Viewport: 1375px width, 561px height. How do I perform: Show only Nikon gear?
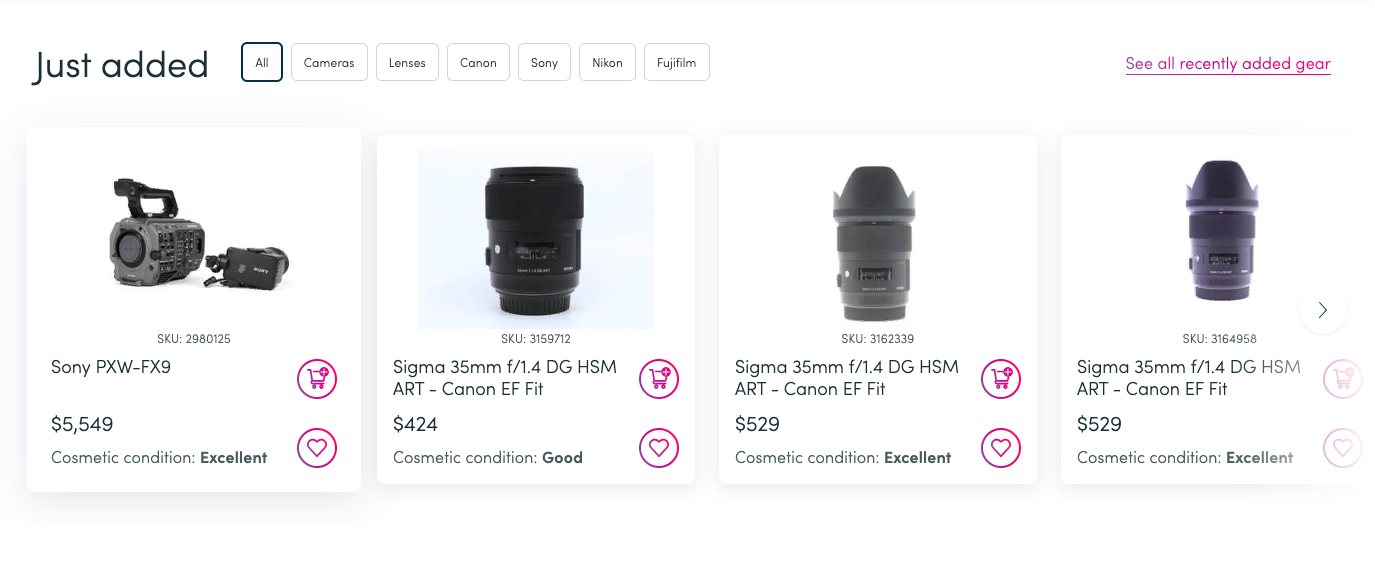tap(607, 62)
